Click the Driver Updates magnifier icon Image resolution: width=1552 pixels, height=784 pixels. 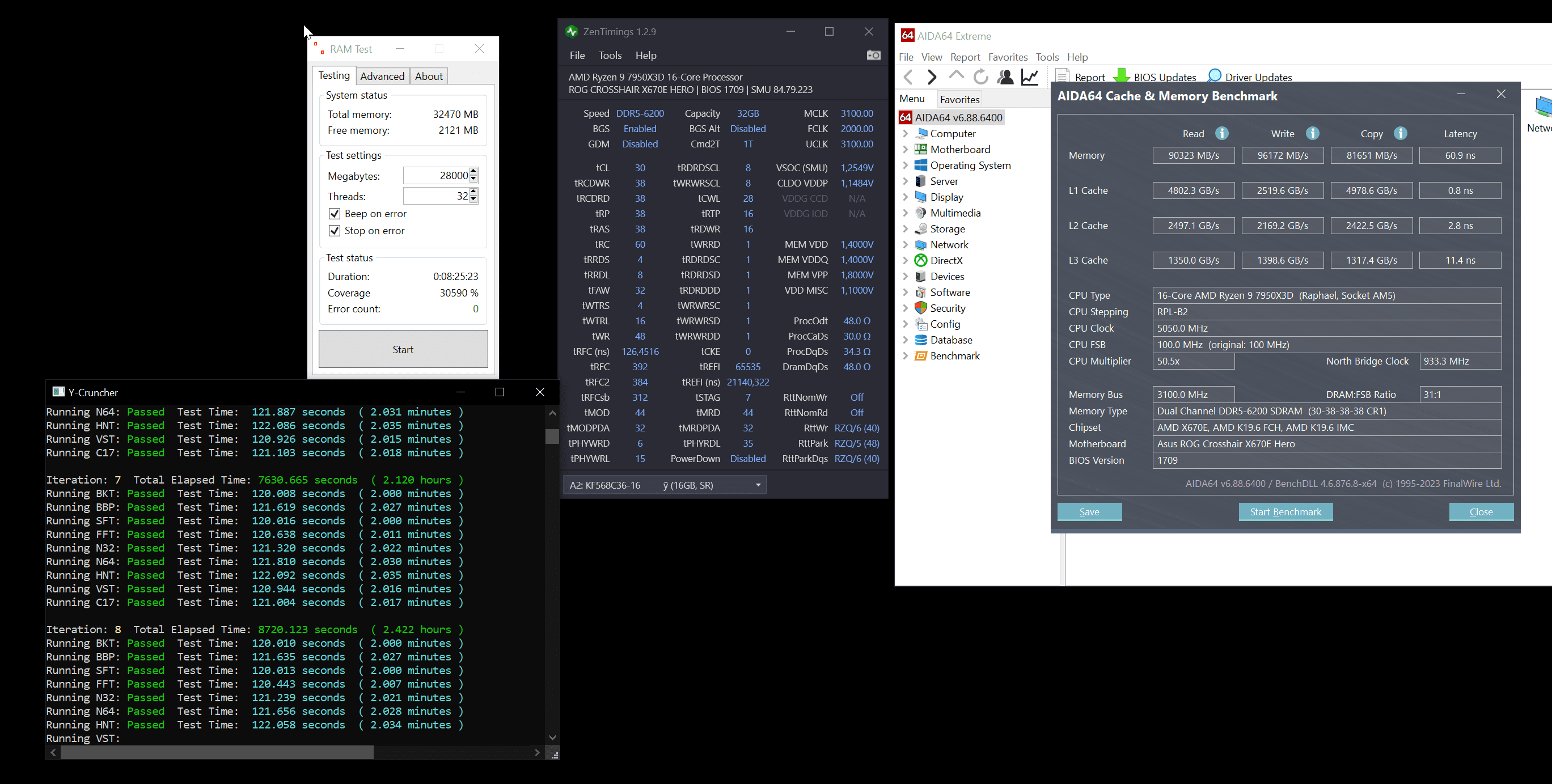pyautogui.click(x=1215, y=76)
